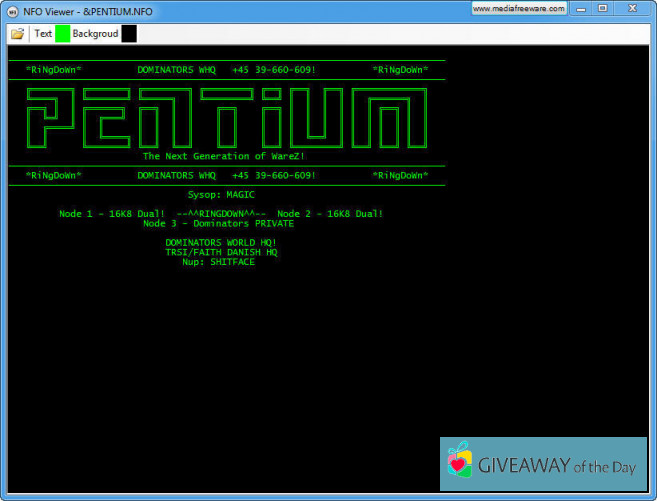657x501 pixels.
Task: Click the 'Node 3 - Dominators PRIVATE' line
Action: (x=218, y=223)
